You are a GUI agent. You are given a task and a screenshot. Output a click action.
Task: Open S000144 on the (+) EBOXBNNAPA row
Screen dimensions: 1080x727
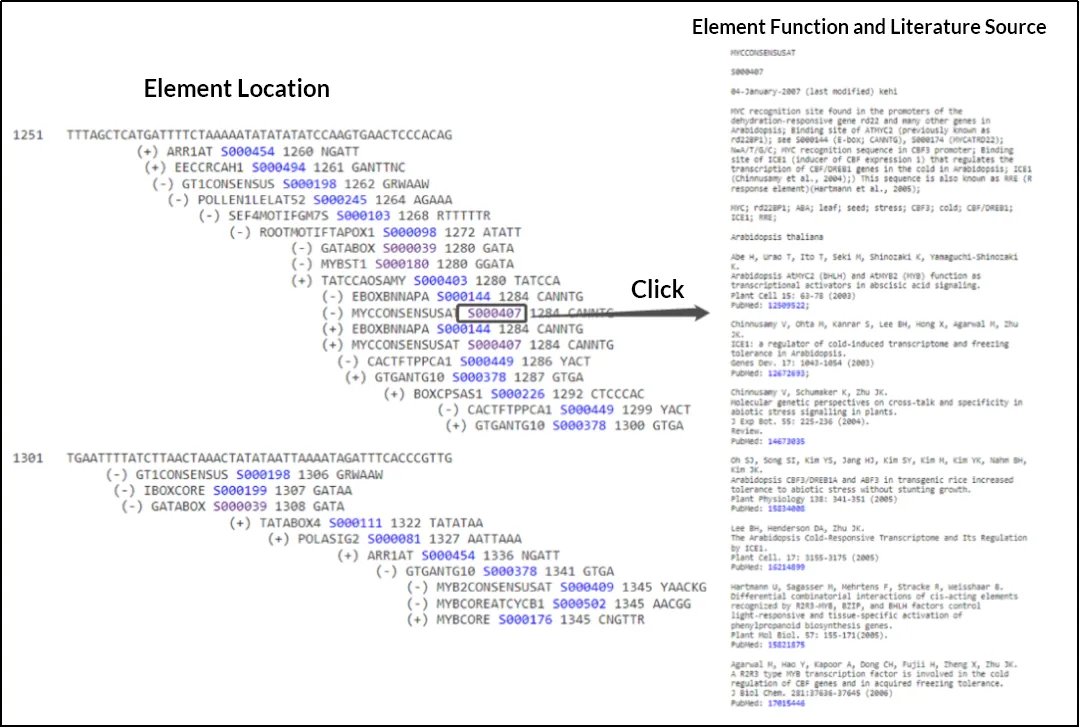464,329
